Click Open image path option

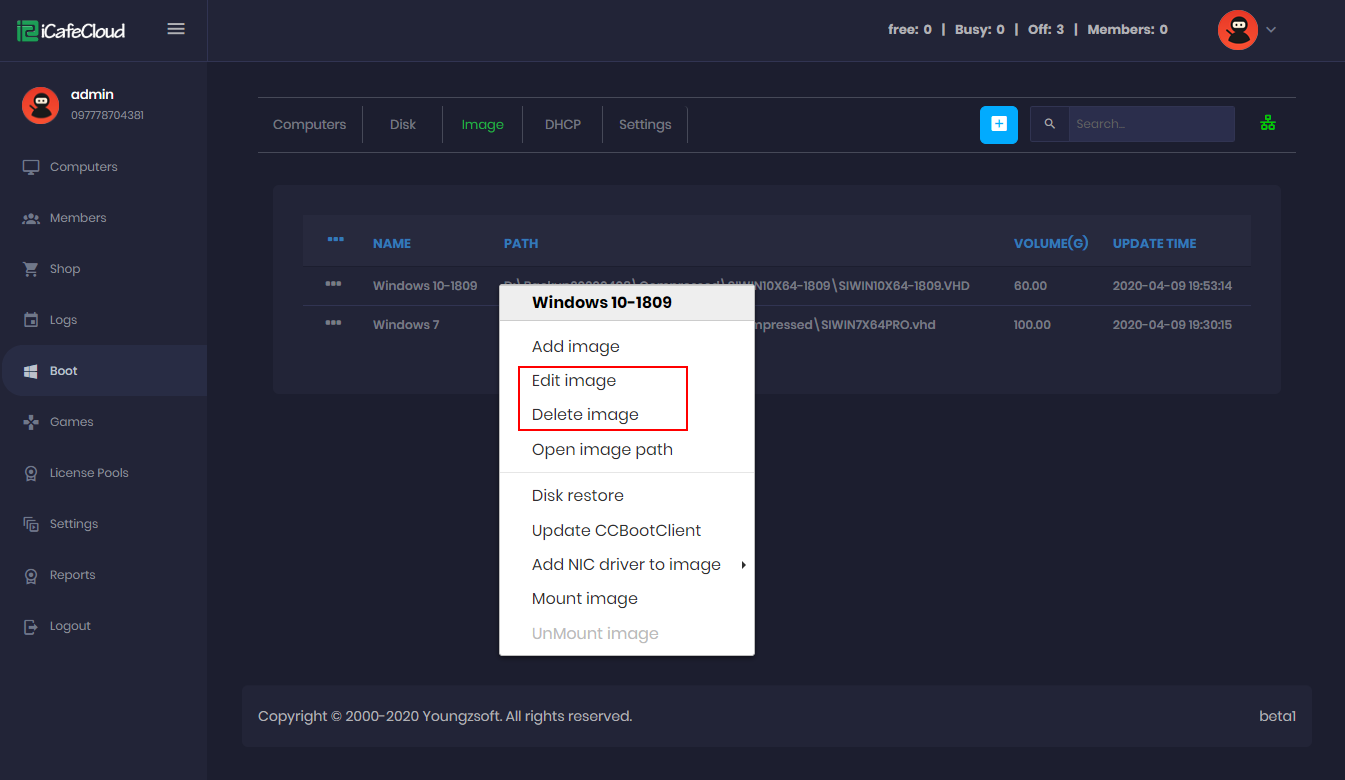602,449
